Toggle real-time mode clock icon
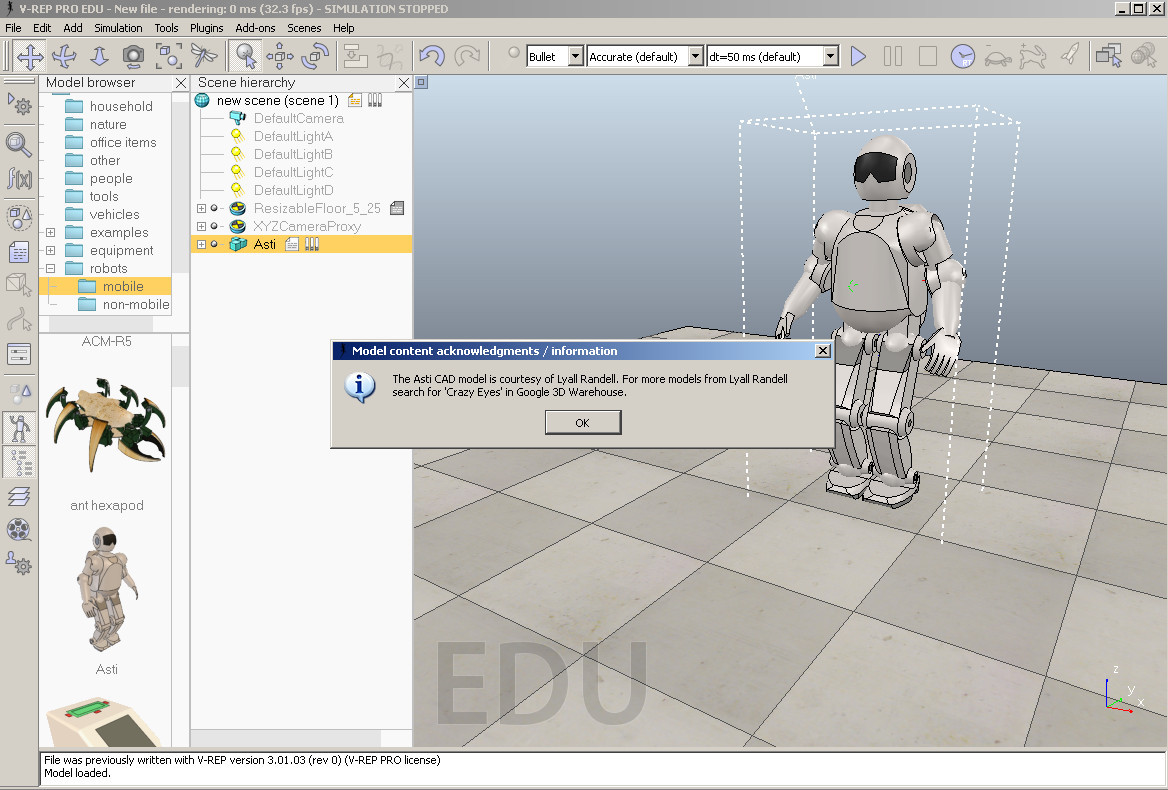The image size is (1168, 790). pos(962,57)
